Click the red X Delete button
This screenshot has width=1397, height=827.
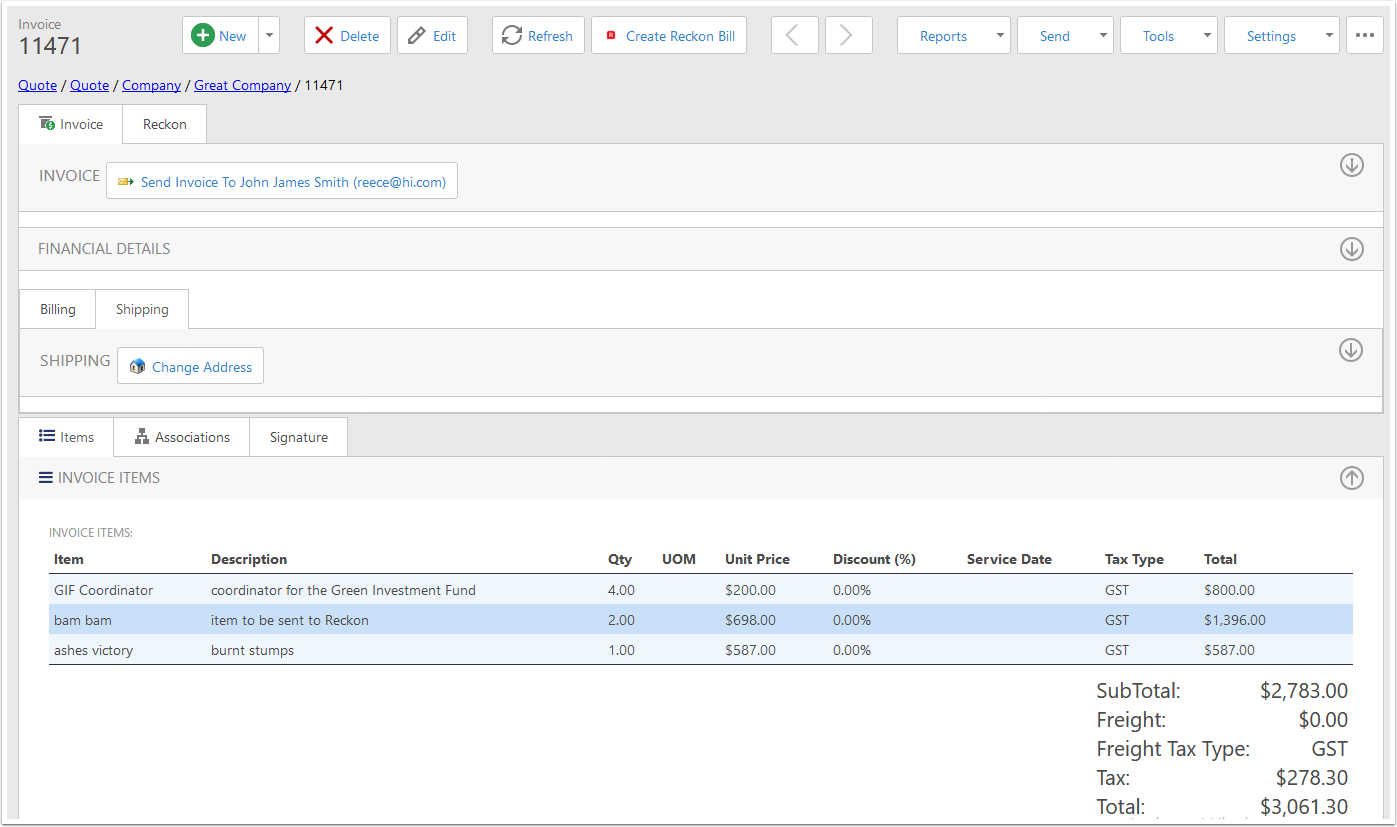[347, 36]
